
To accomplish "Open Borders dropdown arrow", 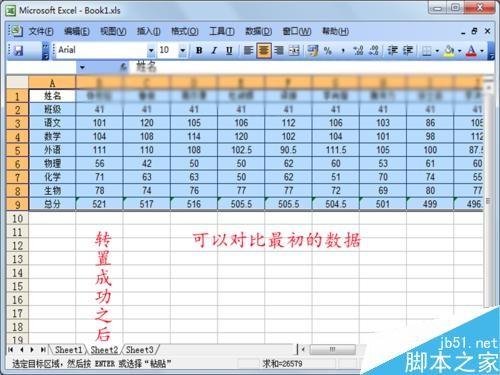I will (x=437, y=51).
